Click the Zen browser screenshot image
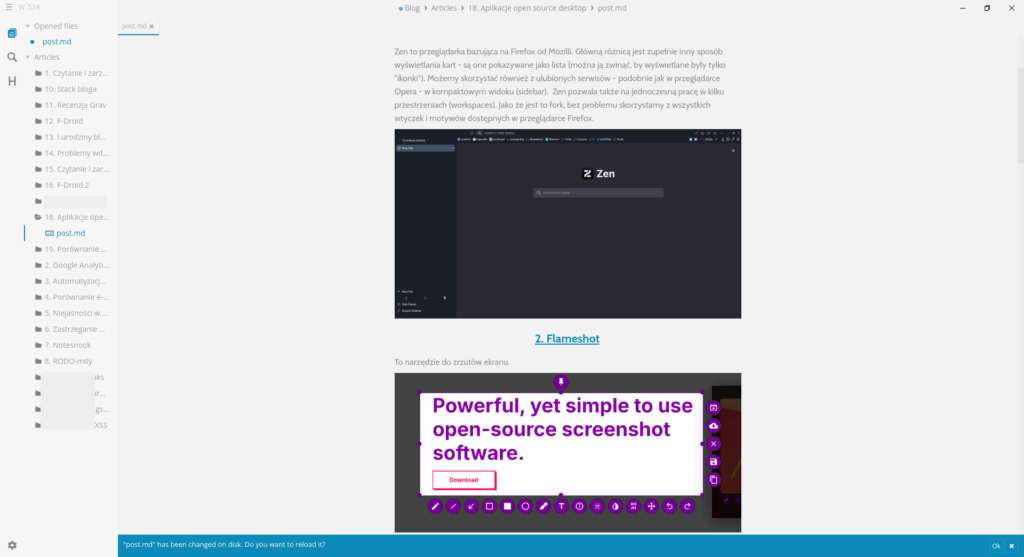 568,224
